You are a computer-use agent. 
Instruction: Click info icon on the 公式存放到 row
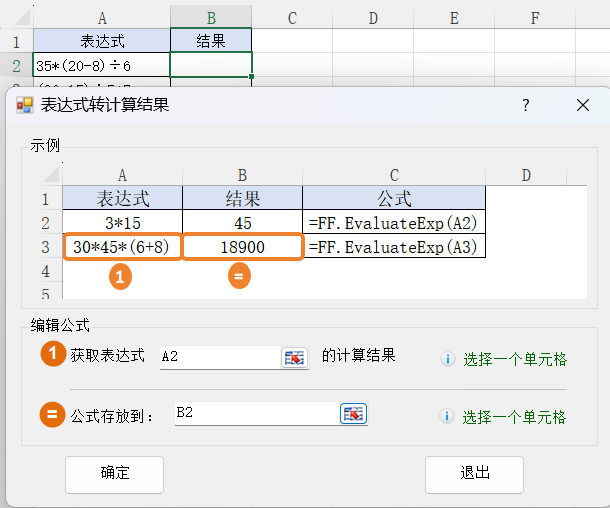[x=448, y=417]
